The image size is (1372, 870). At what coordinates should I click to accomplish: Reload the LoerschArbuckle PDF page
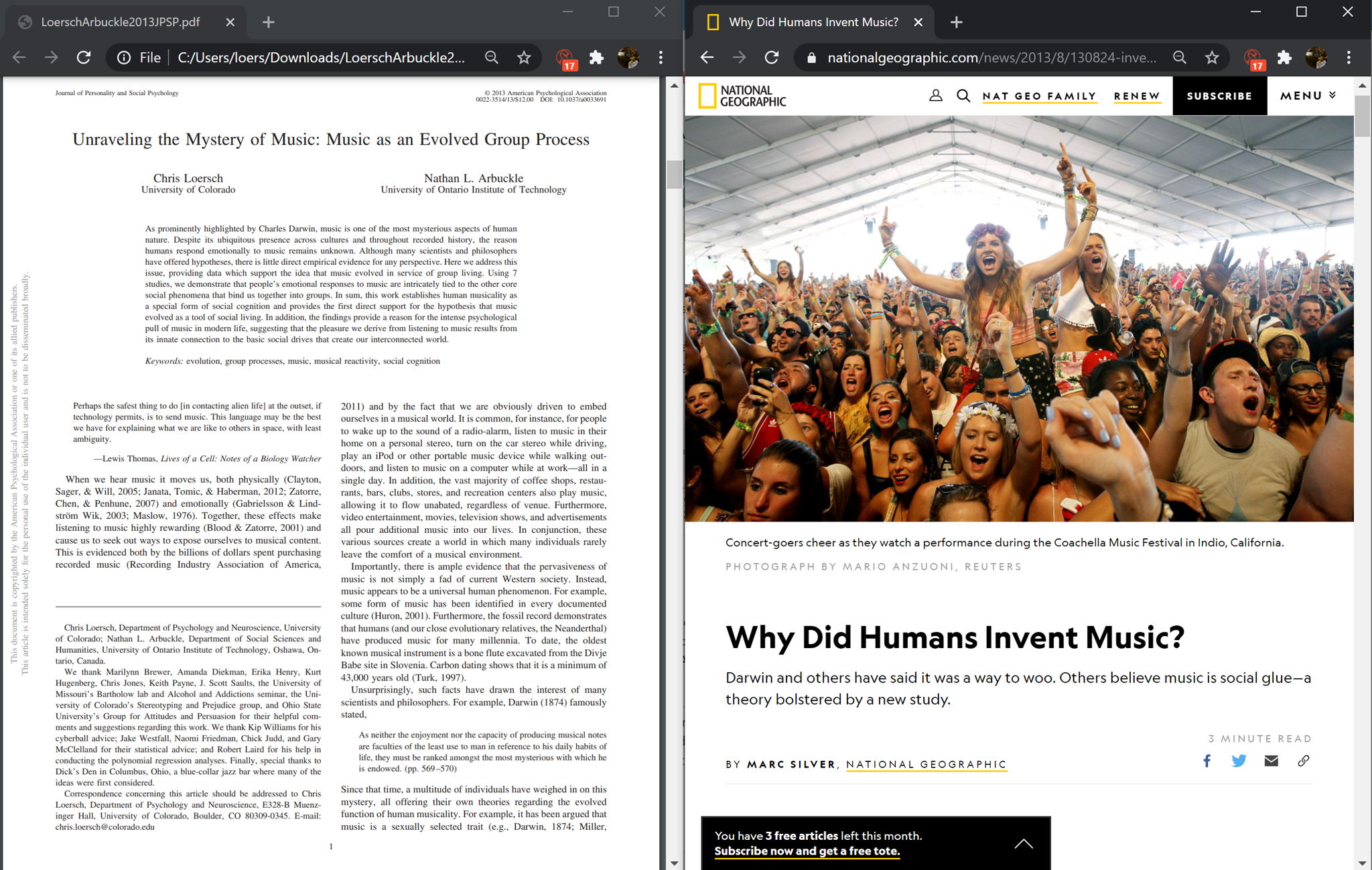tap(84, 58)
